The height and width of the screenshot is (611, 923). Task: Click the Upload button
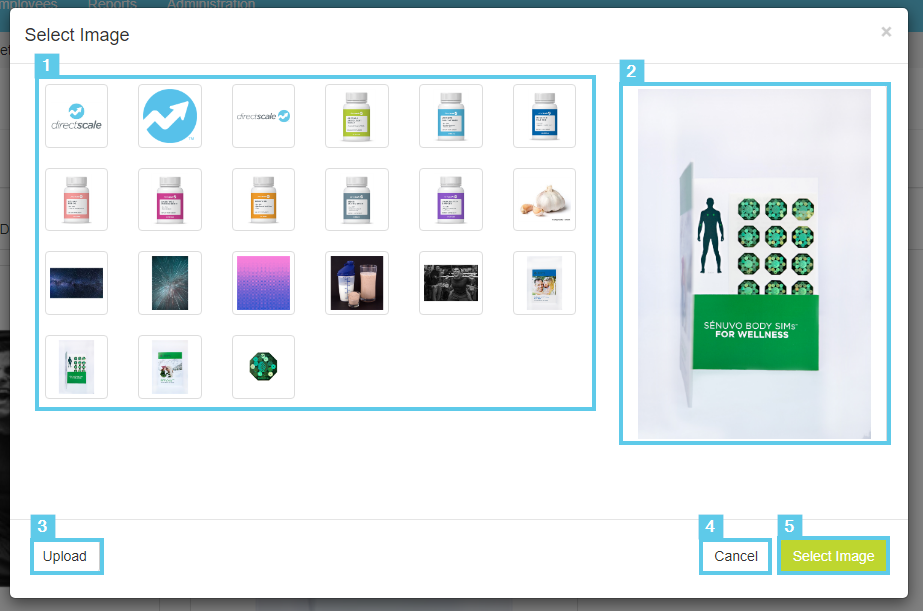pyautogui.click(x=65, y=556)
